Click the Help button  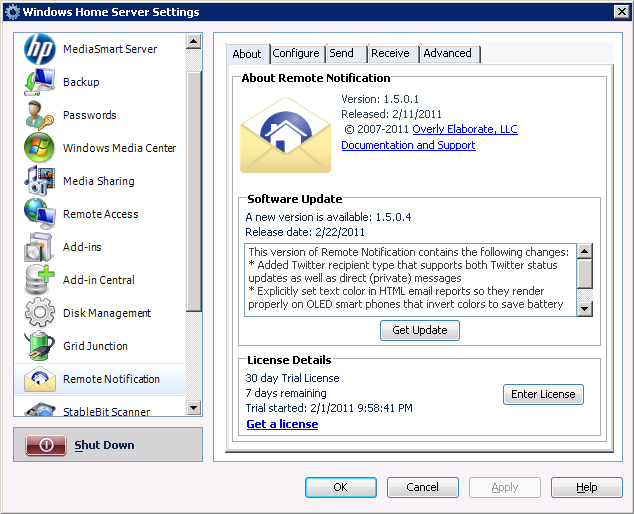(587, 487)
